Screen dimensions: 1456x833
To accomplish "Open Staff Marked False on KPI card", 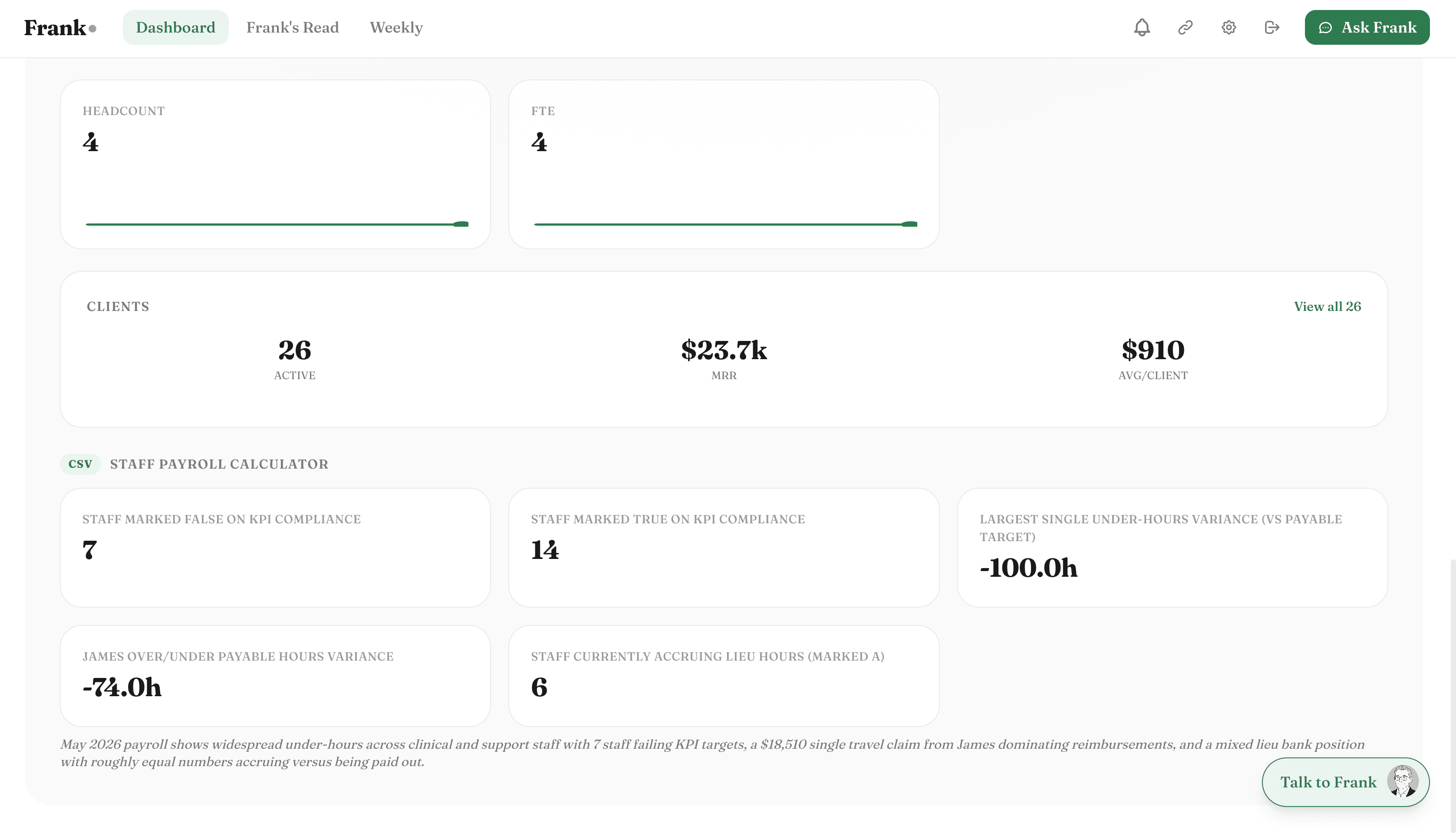I will coord(275,548).
